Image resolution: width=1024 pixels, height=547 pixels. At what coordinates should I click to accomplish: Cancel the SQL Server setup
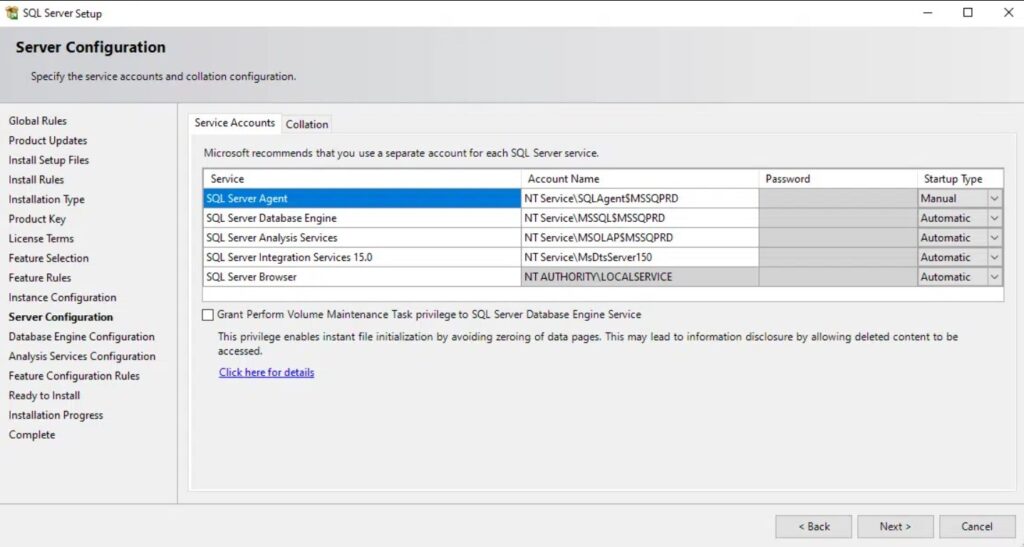pyautogui.click(x=977, y=526)
